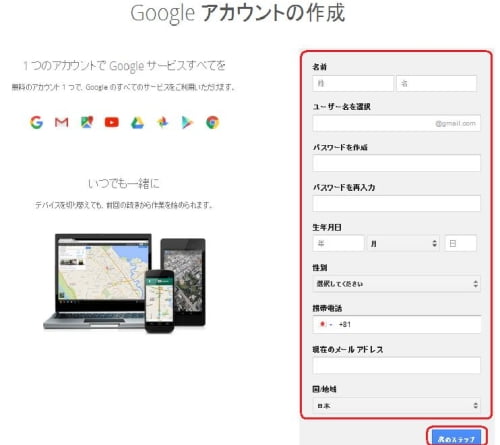This screenshot has height=445, width=500.
Task: Click the current email address field
Action: pyautogui.click(x=396, y=365)
